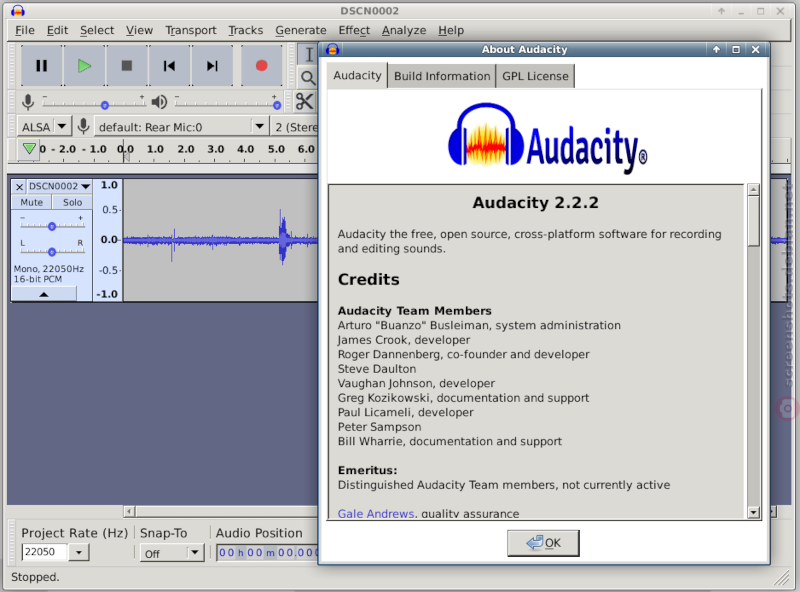Open the Analyze menu
This screenshot has height=592, width=800.
(x=404, y=31)
